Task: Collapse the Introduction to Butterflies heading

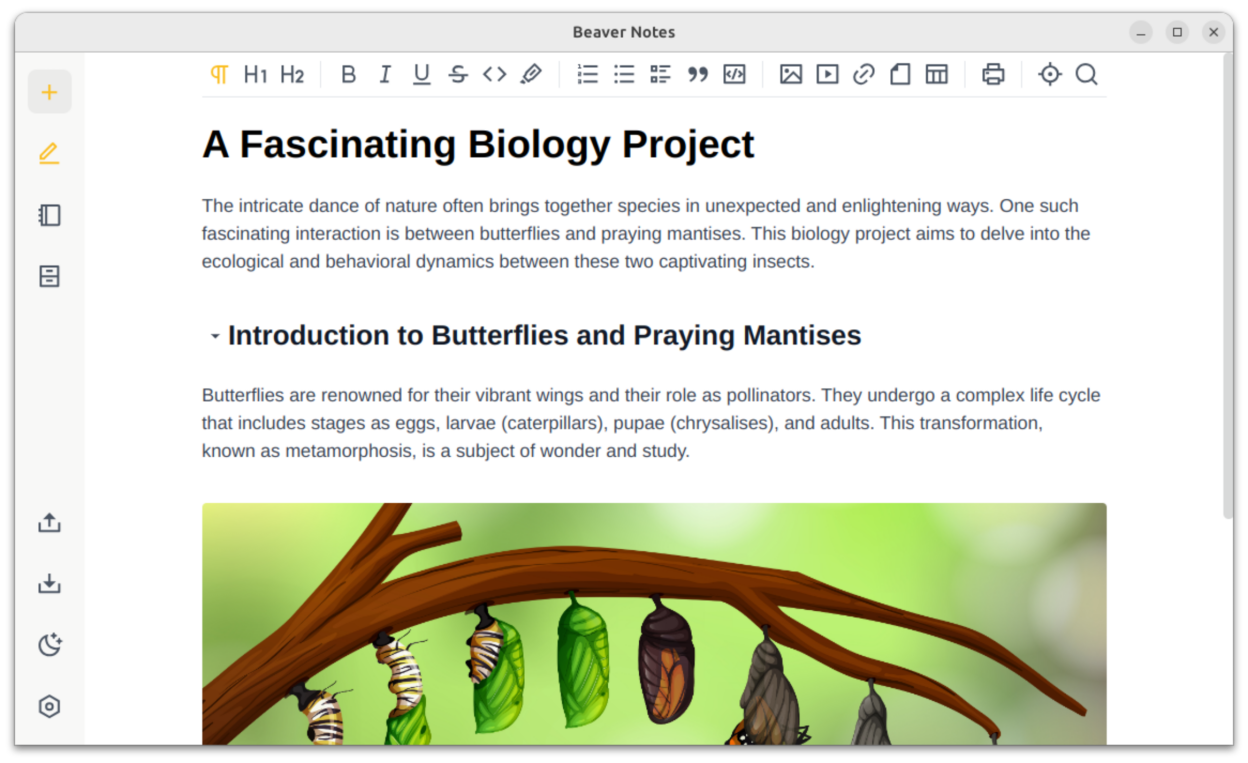Action: [215, 336]
